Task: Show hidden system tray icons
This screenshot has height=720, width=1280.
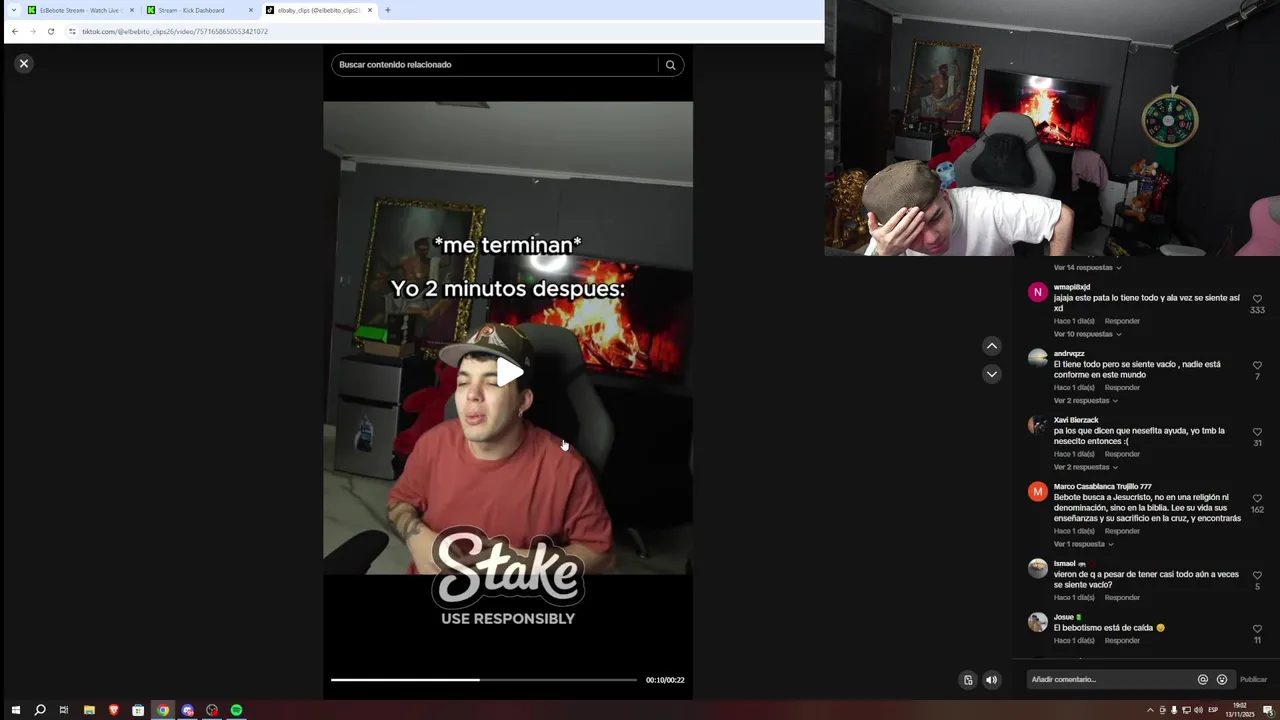Action: 1151,710
